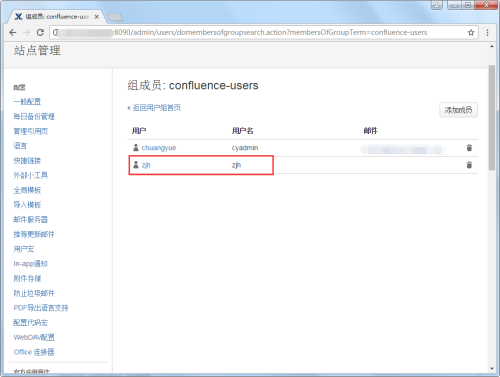Image resolution: width=500 pixels, height=377 pixels.
Task: Select the 组成员: confluence-users browser tab
Action: [57, 17]
